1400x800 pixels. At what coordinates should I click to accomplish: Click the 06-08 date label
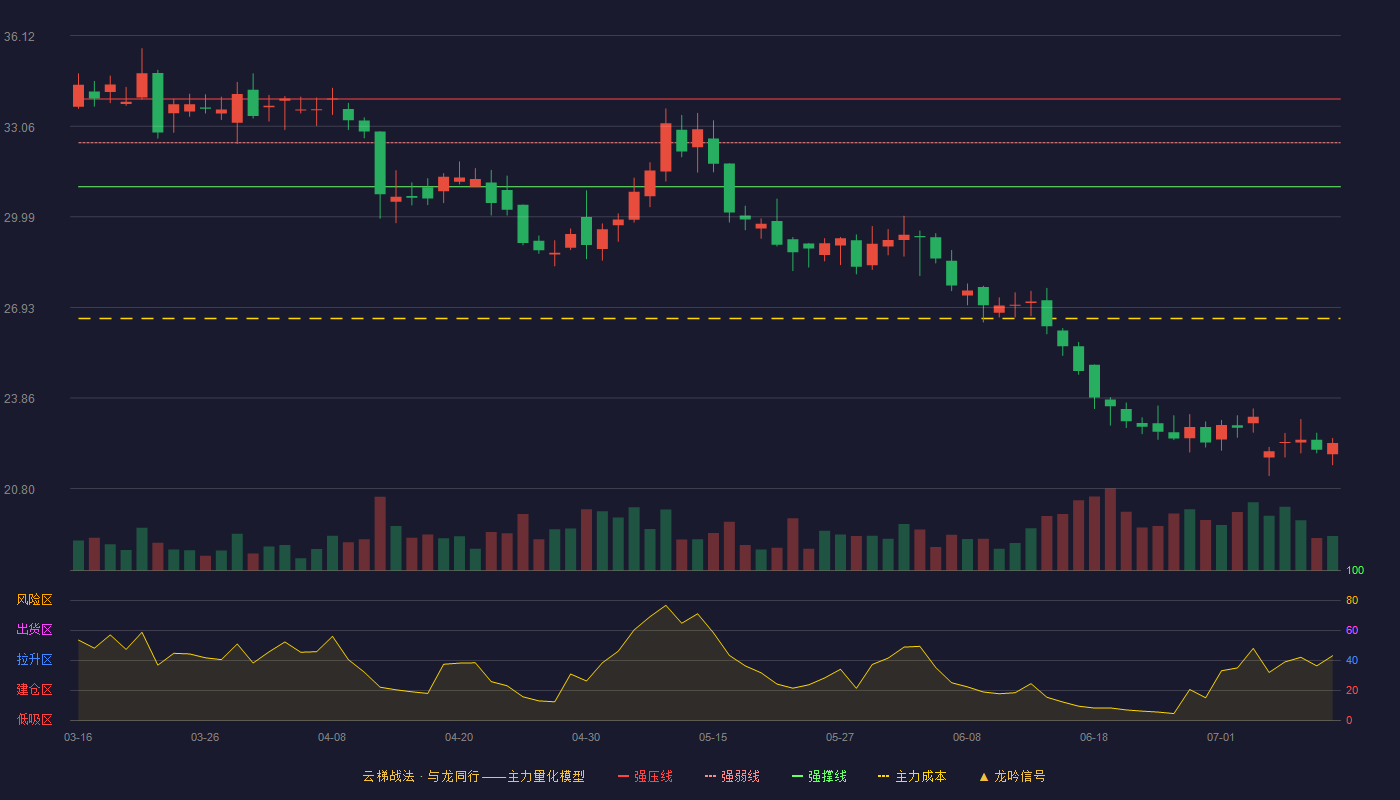coord(967,737)
